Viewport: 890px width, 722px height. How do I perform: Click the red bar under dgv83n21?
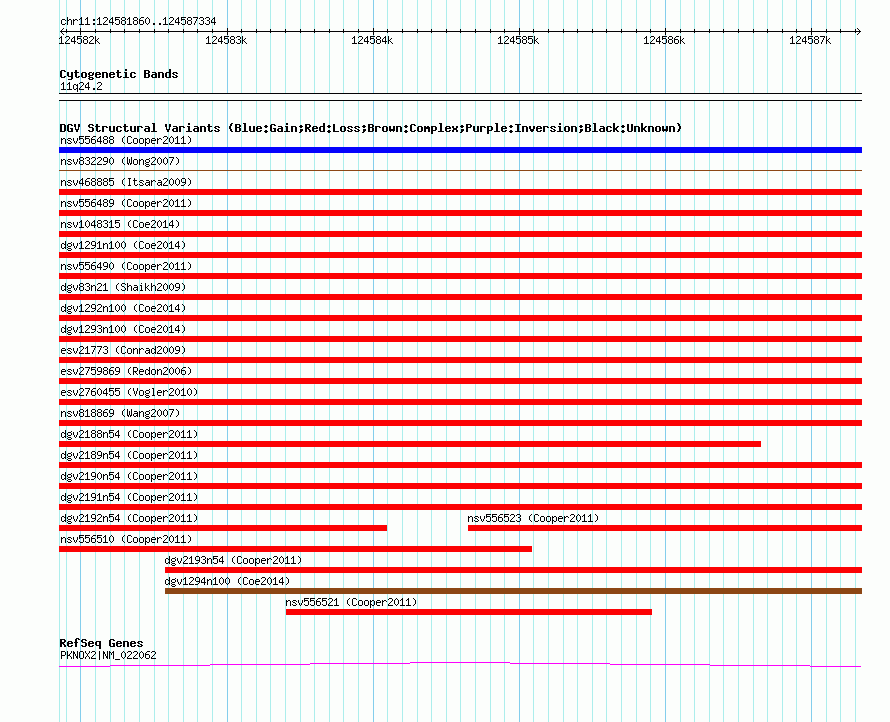pos(460,297)
